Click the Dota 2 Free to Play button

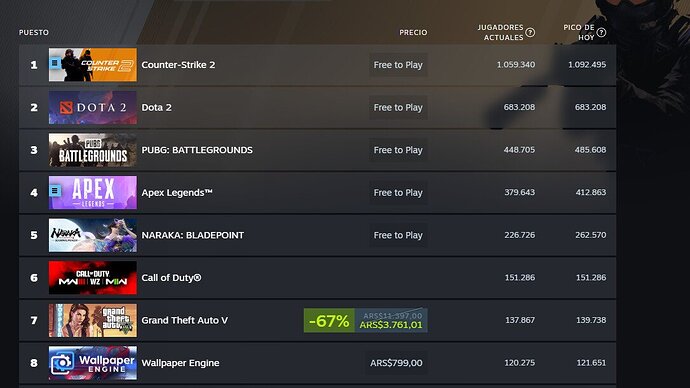point(398,107)
